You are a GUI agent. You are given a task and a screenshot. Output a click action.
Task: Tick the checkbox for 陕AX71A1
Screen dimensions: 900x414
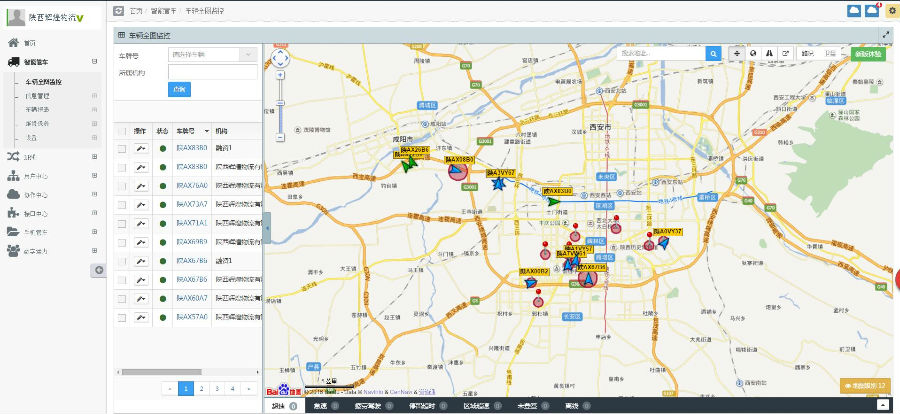pos(122,223)
